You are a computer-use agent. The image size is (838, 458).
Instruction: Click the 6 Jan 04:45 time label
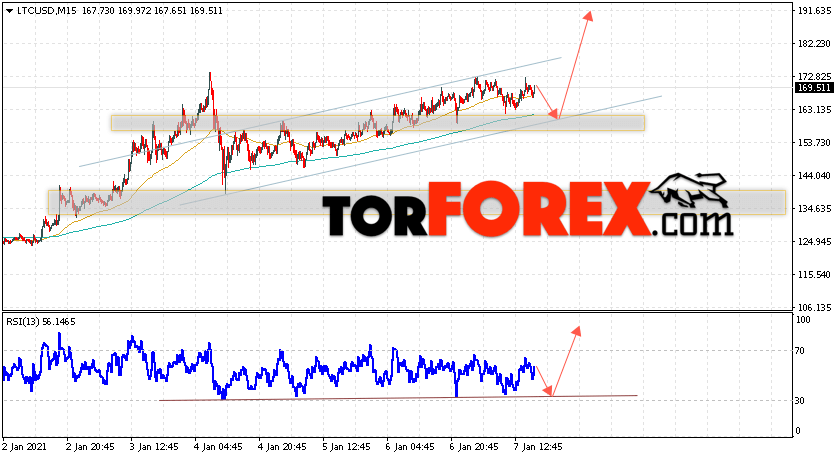pyautogui.click(x=410, y=447)
